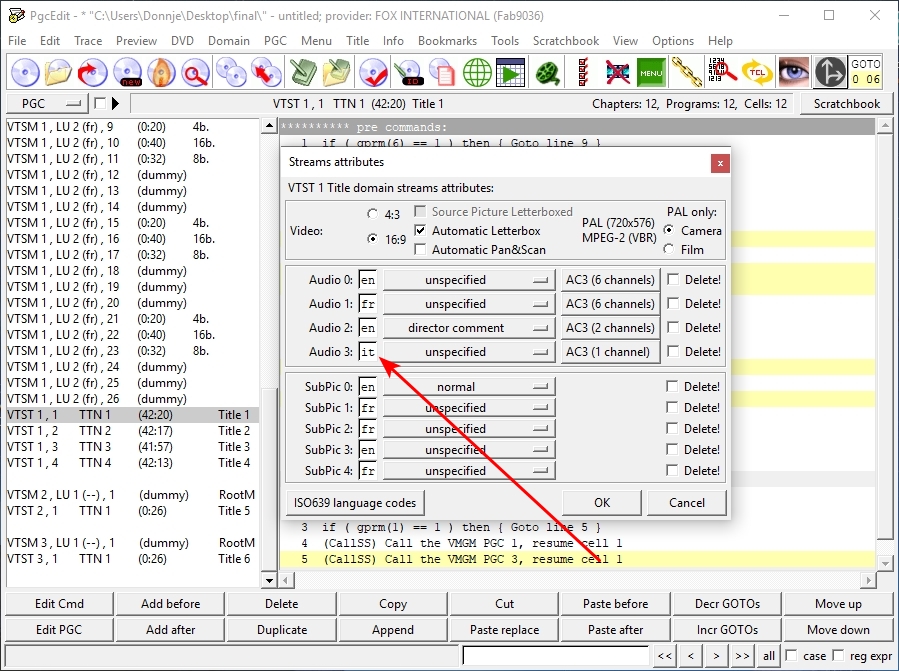The image size is (899, 671).
Task: Click the blue eye toolbar icon
Action: coord(794,73)
